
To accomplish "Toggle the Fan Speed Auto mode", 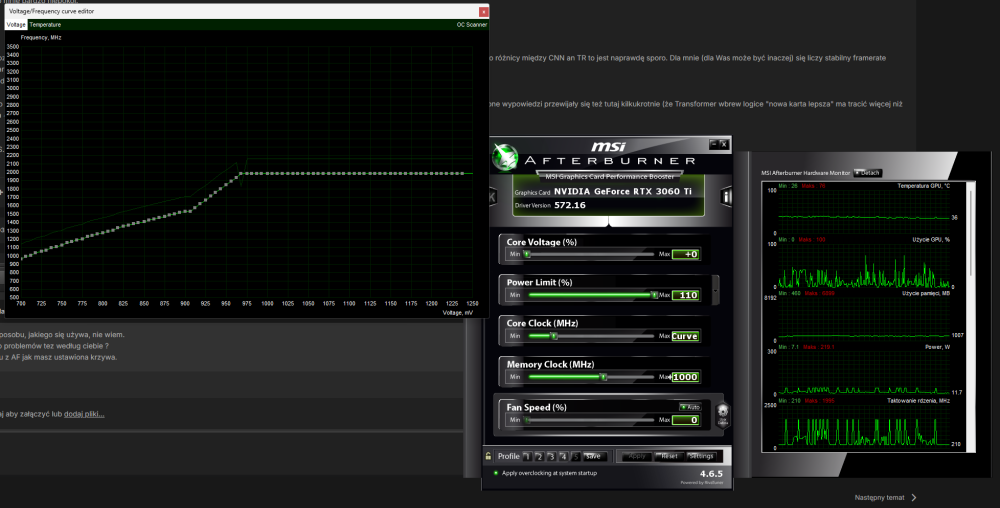I will point(690,407).
